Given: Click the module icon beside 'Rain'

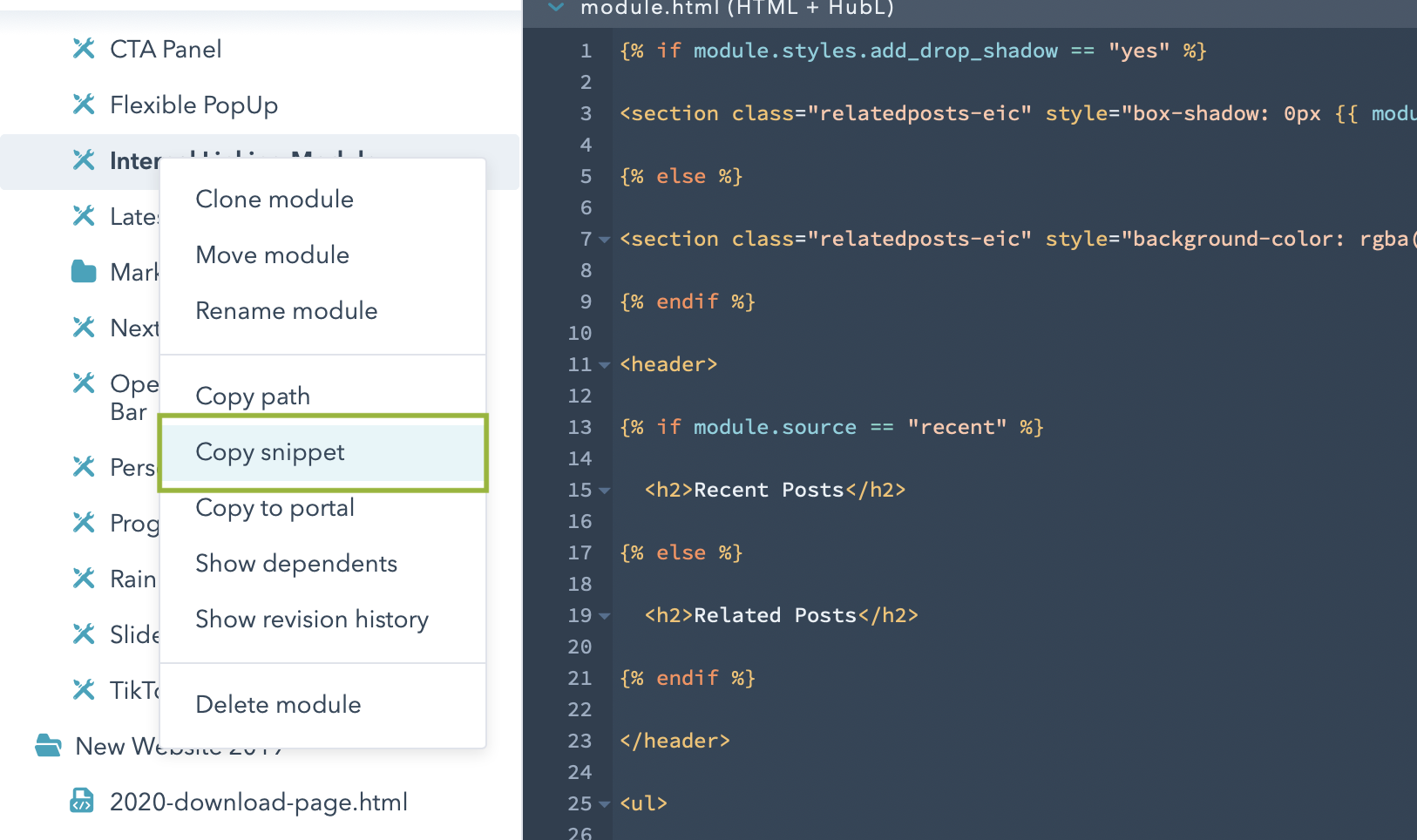Looking at the screenshot, I should click(x=84, y=579).
